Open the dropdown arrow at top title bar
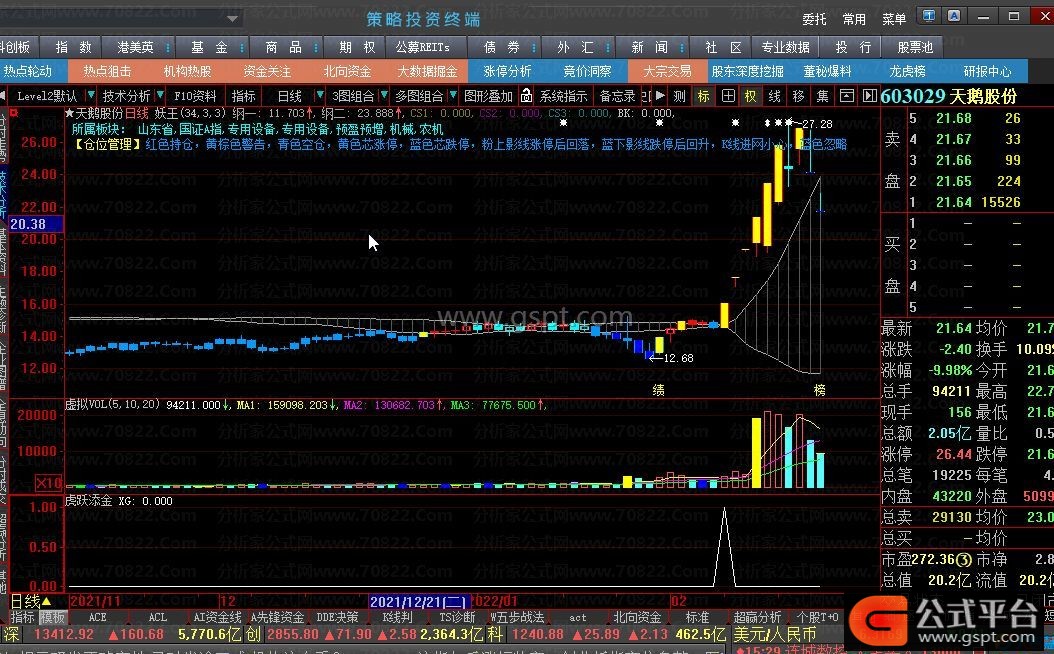1054x654 pixels. point(232,19)
